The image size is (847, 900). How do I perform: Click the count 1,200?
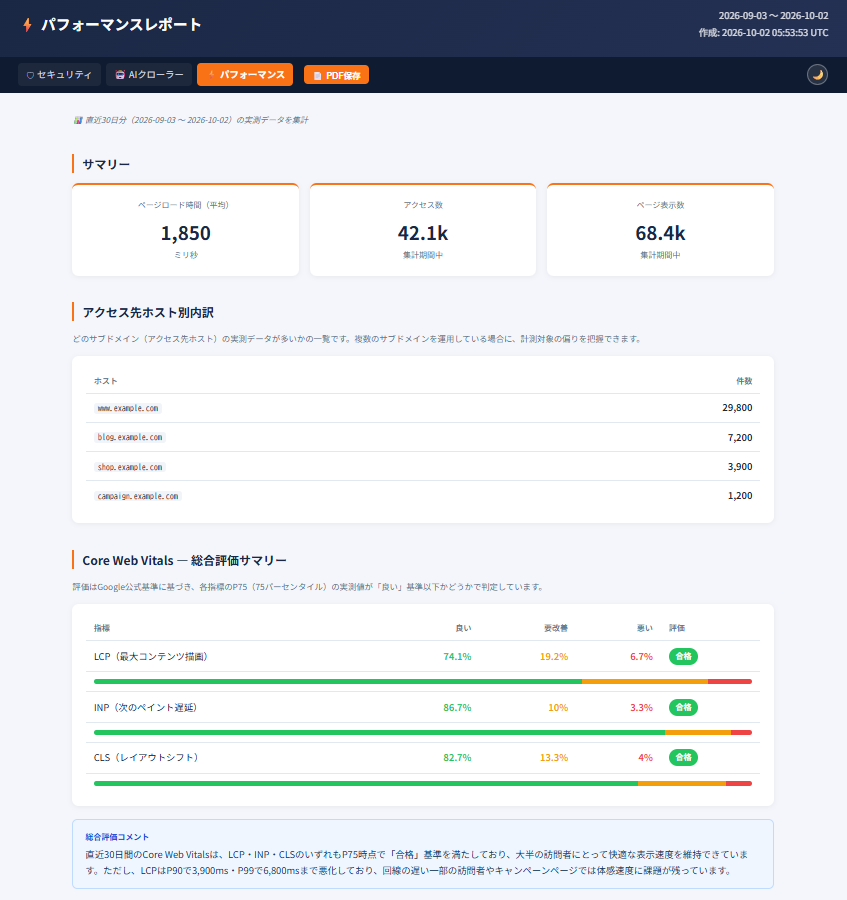click(x=740, y=495)
